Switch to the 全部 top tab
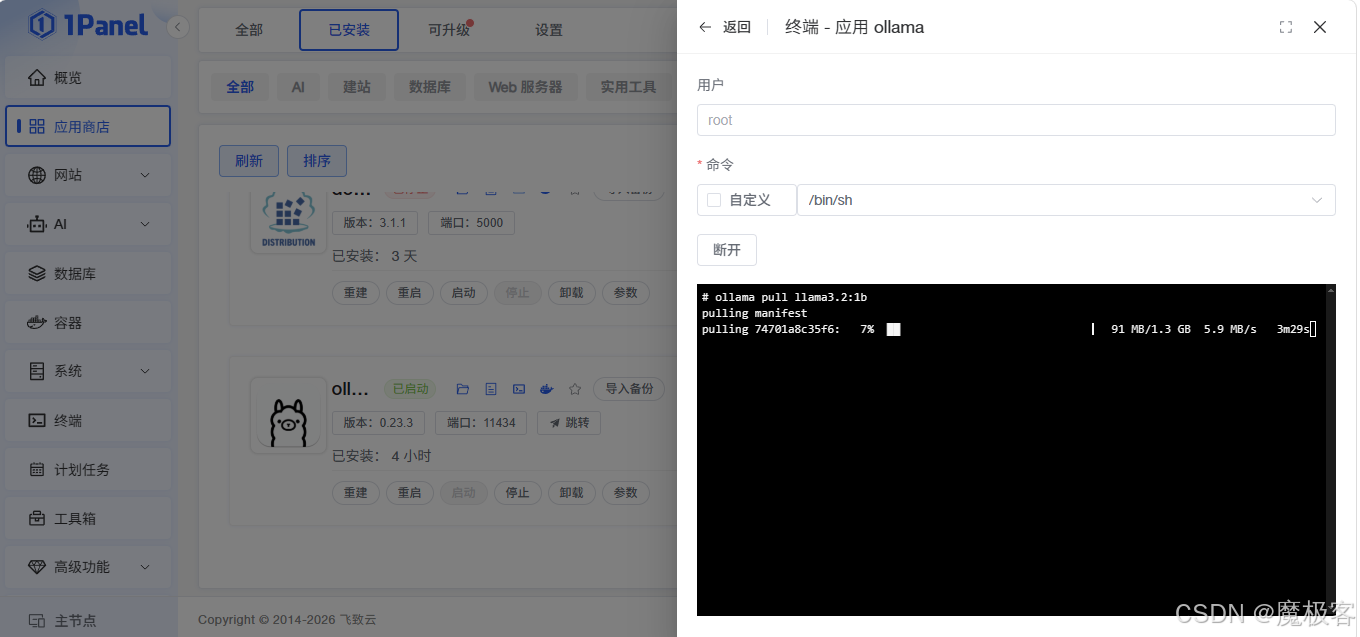 point(249,30)
